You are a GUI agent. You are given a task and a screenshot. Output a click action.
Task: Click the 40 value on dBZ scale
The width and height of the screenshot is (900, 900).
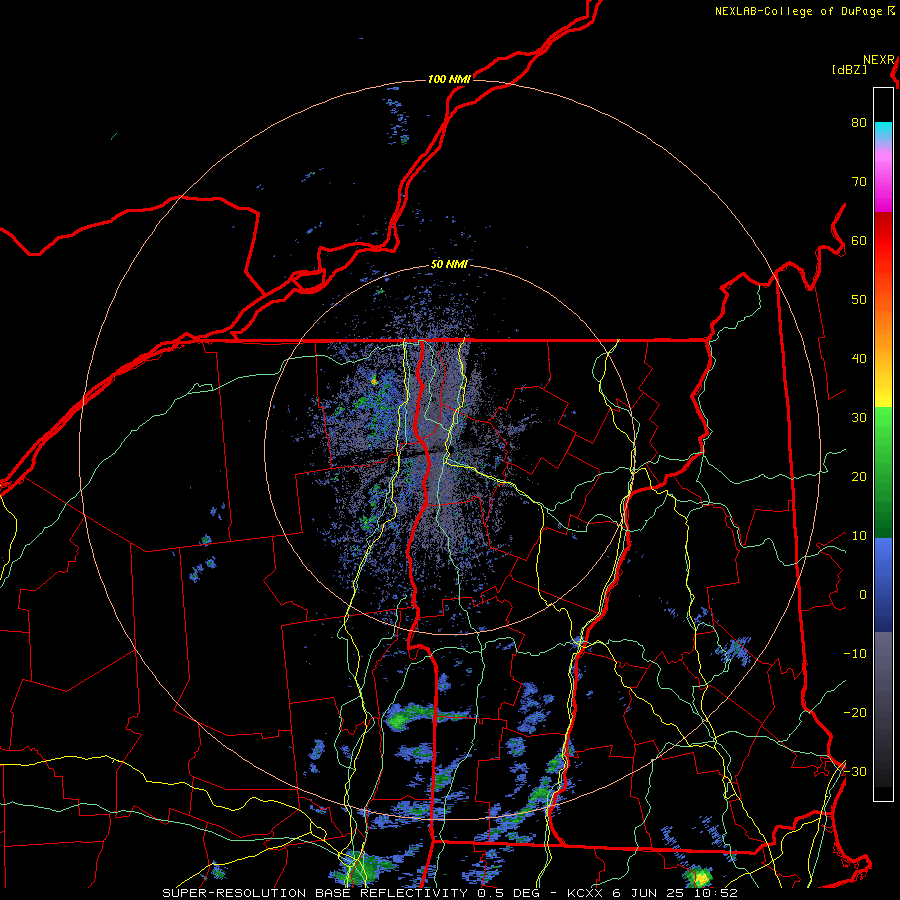[859, 358]
